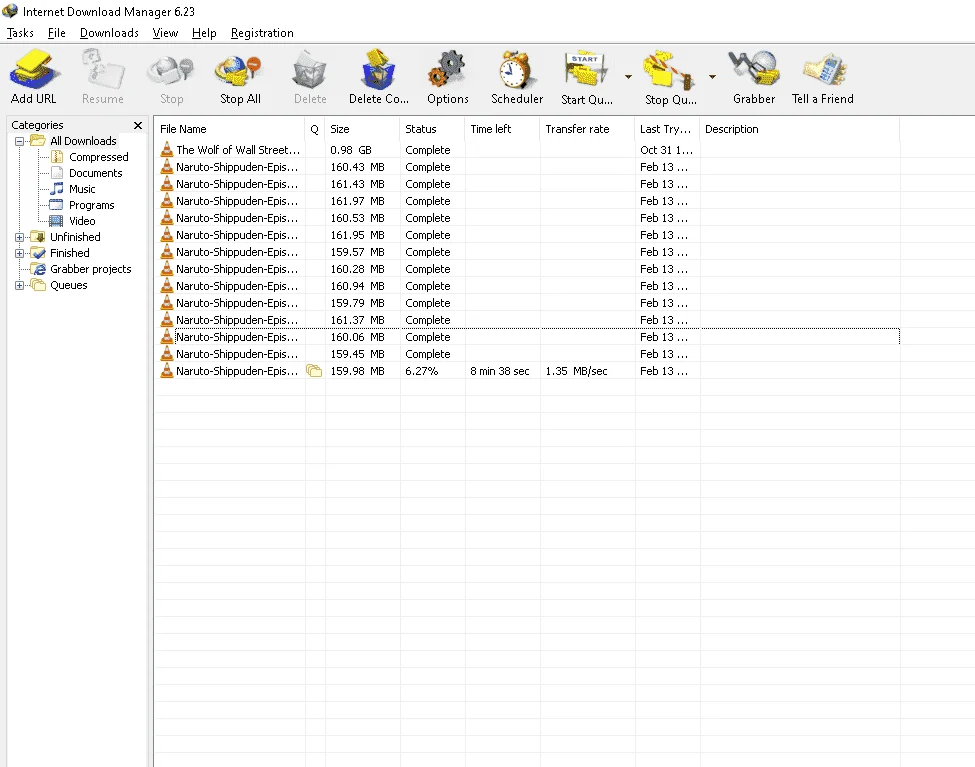
Task: Sort by Size column header
Action: click(362, 129)
